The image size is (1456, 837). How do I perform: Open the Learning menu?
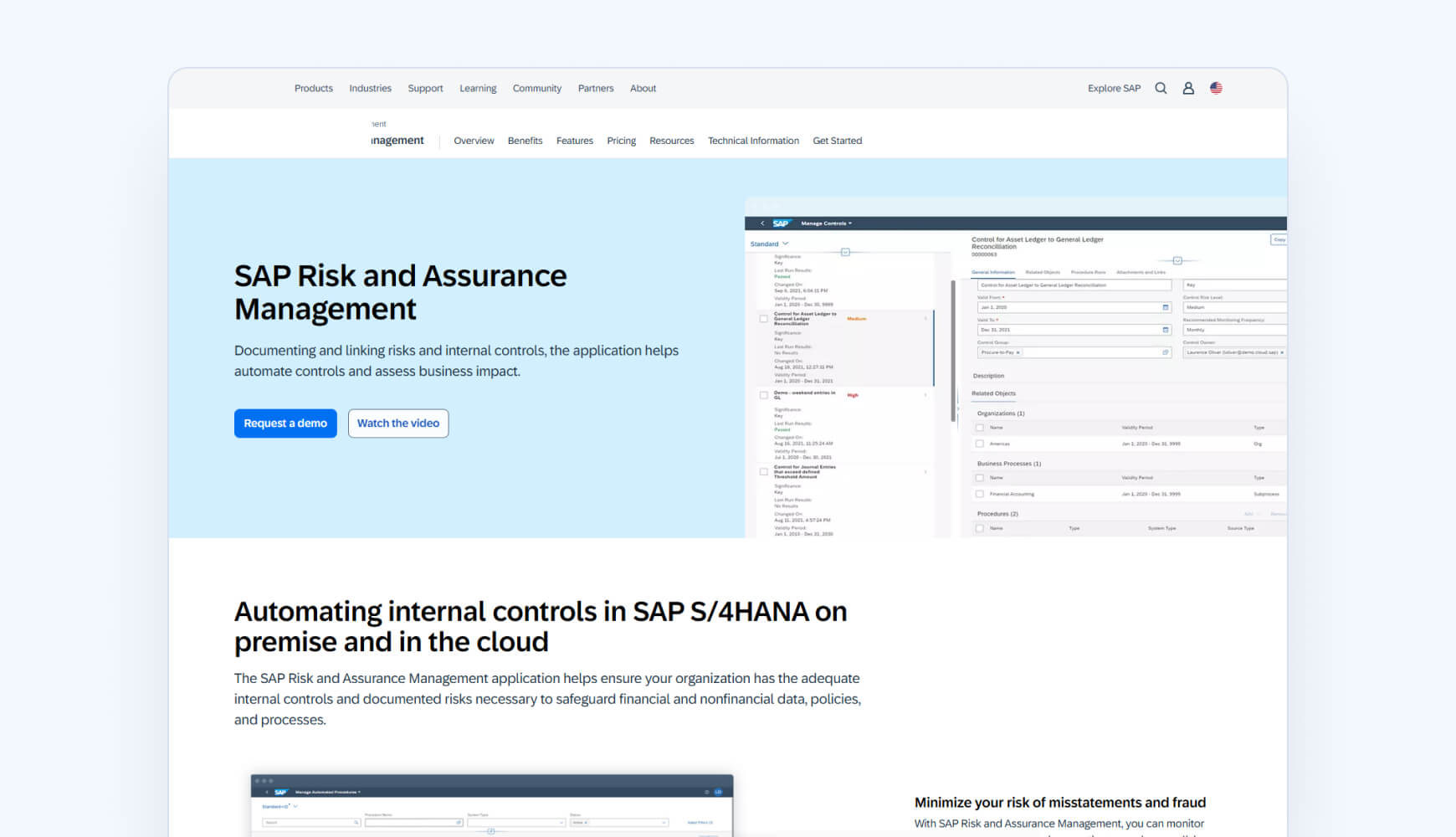[478, 88]
